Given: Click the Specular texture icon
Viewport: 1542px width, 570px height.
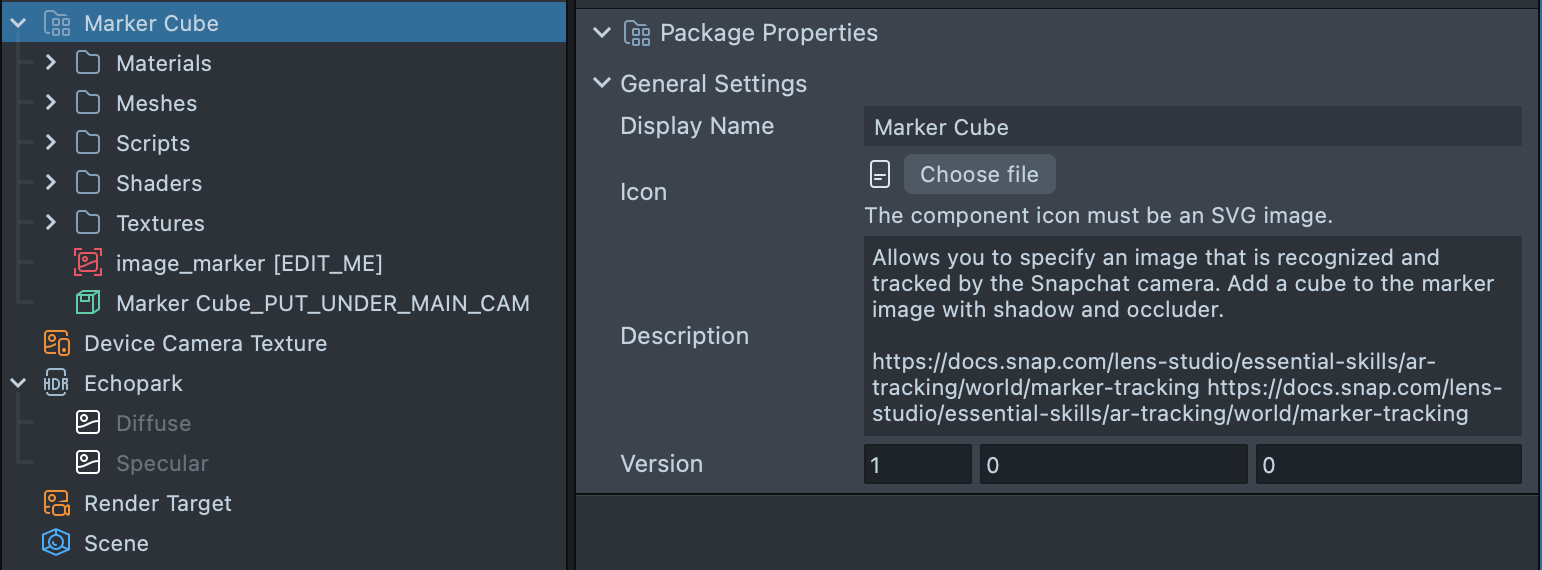Looking at the screenshot, I should [x=88, y=463].
